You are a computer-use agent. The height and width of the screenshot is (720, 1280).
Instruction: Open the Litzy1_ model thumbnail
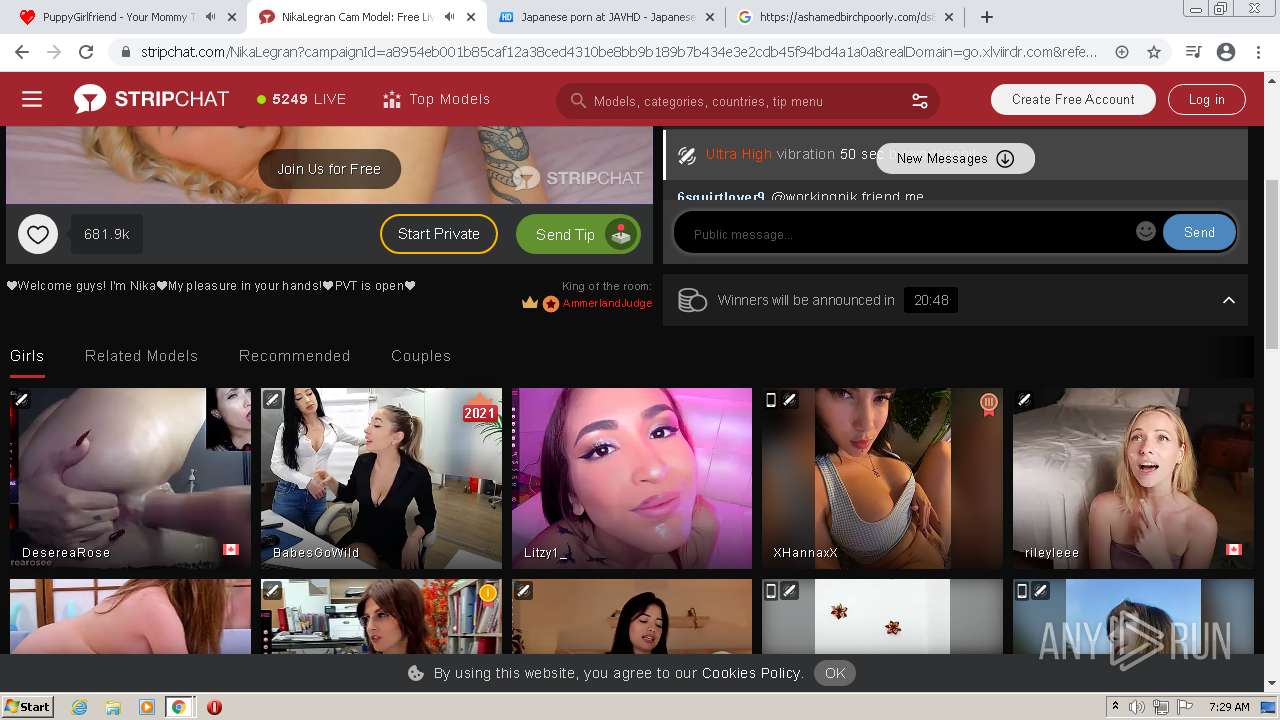pyautogui.click(x=631, y=478)
